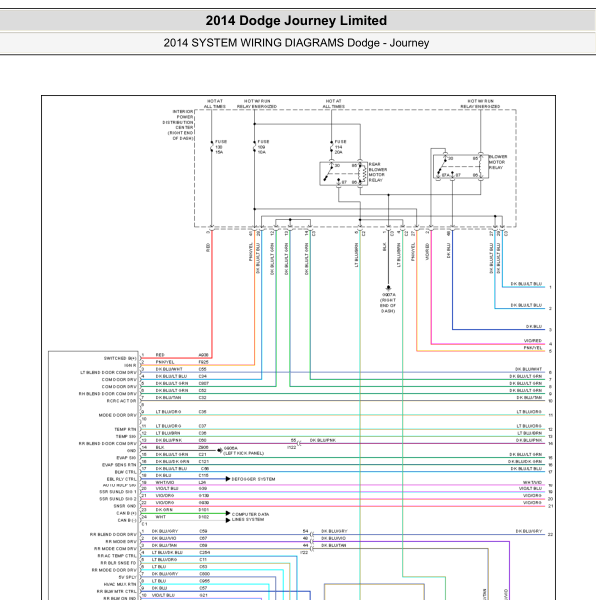Select the '2014 Dodge Journey Limited' title
This screenshot has width=596, height=600.
click(296, 20)
